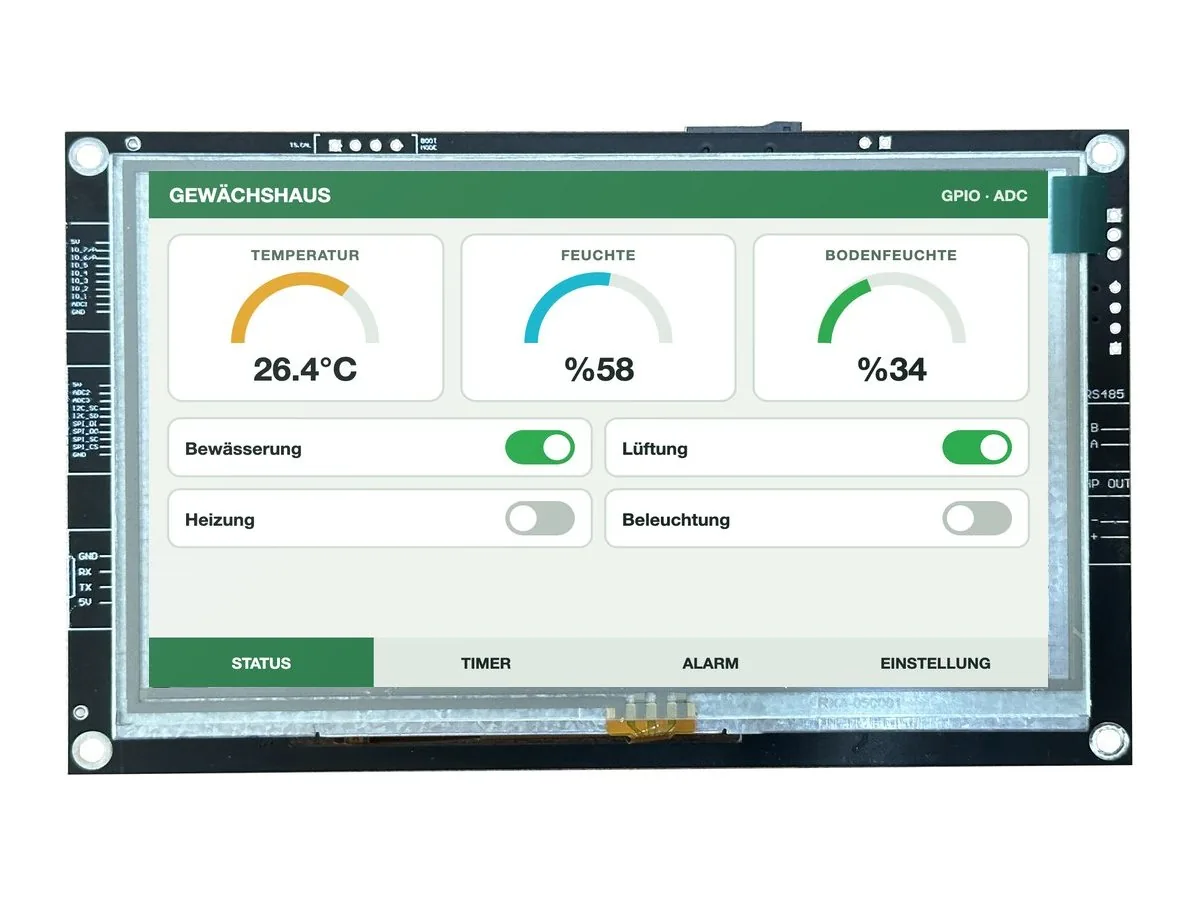Open the STATUS tab
The width and height of the screenshot is (1197, 897).
[x=261, y=663]
